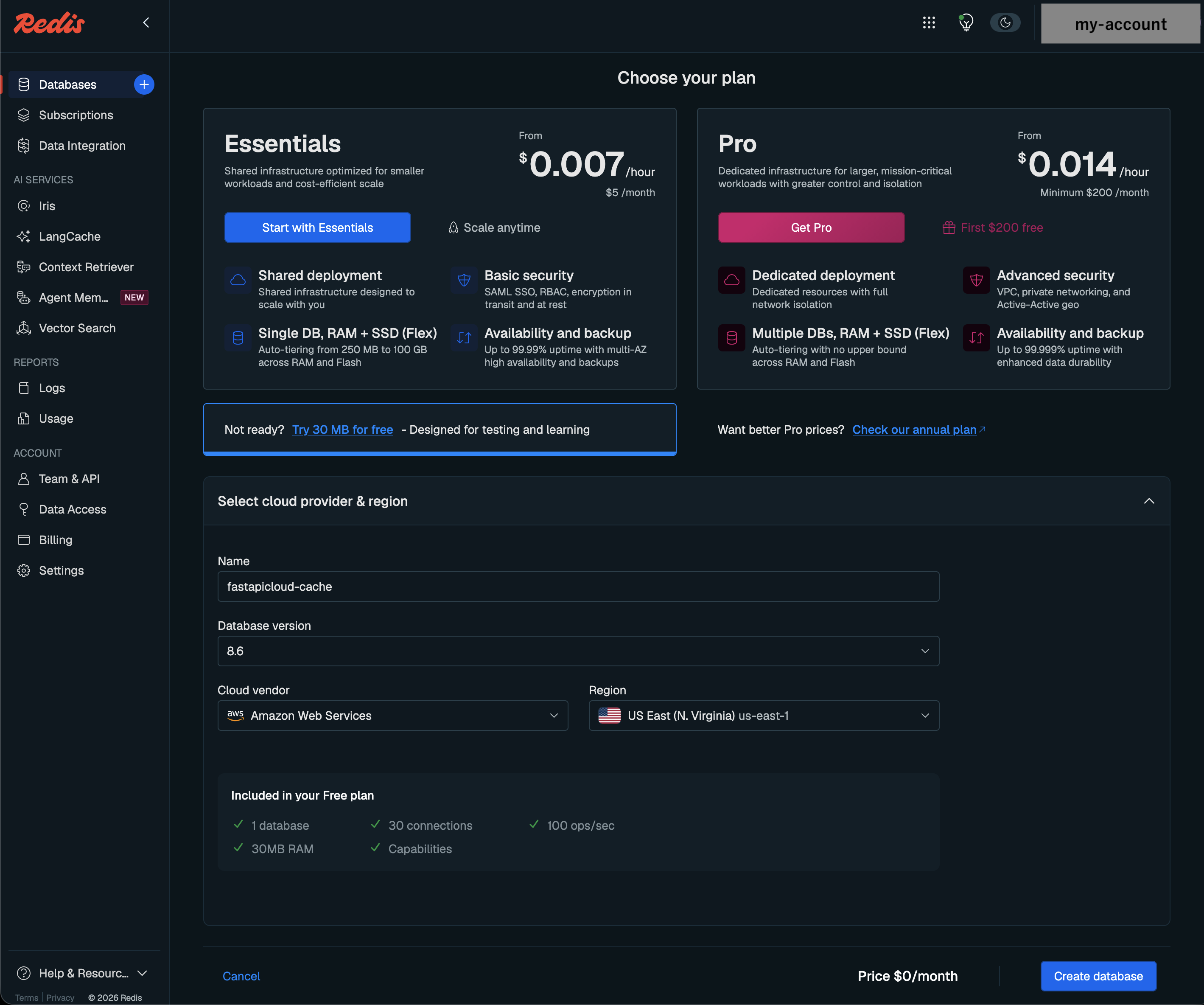This screenshot has width=1204, height=1005.
Task: Click the lightbulb tips icon
Action: coord(966,22)
